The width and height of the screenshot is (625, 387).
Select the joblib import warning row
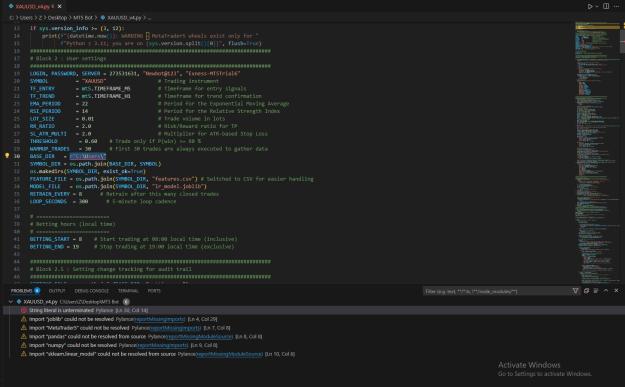coord(314,319)
